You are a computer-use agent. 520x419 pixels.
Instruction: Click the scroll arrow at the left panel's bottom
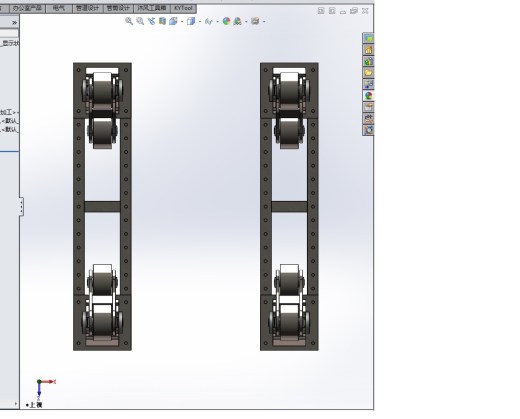[16, 404]
